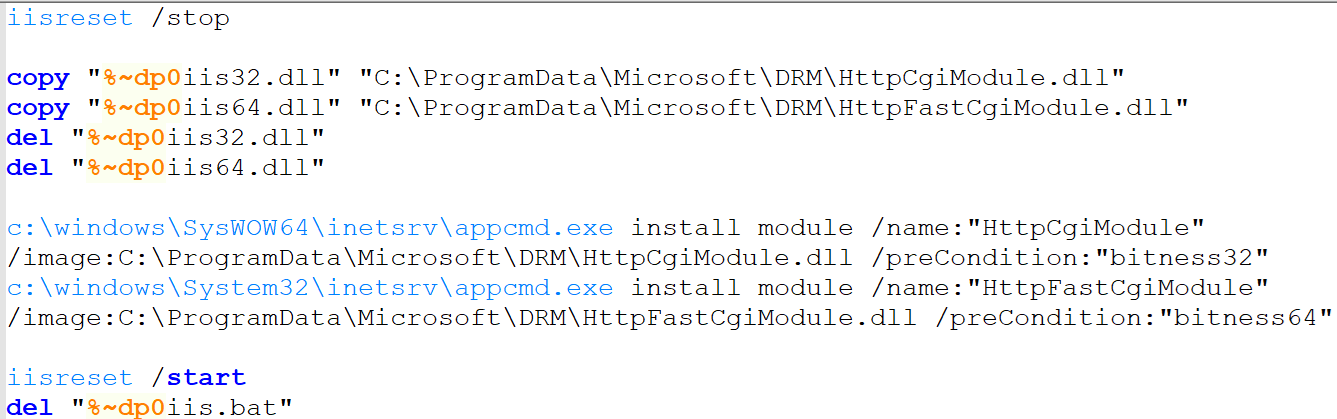
Task: Click the SysWOW64 appcmd.exe path
Action: tap(310, 228)
